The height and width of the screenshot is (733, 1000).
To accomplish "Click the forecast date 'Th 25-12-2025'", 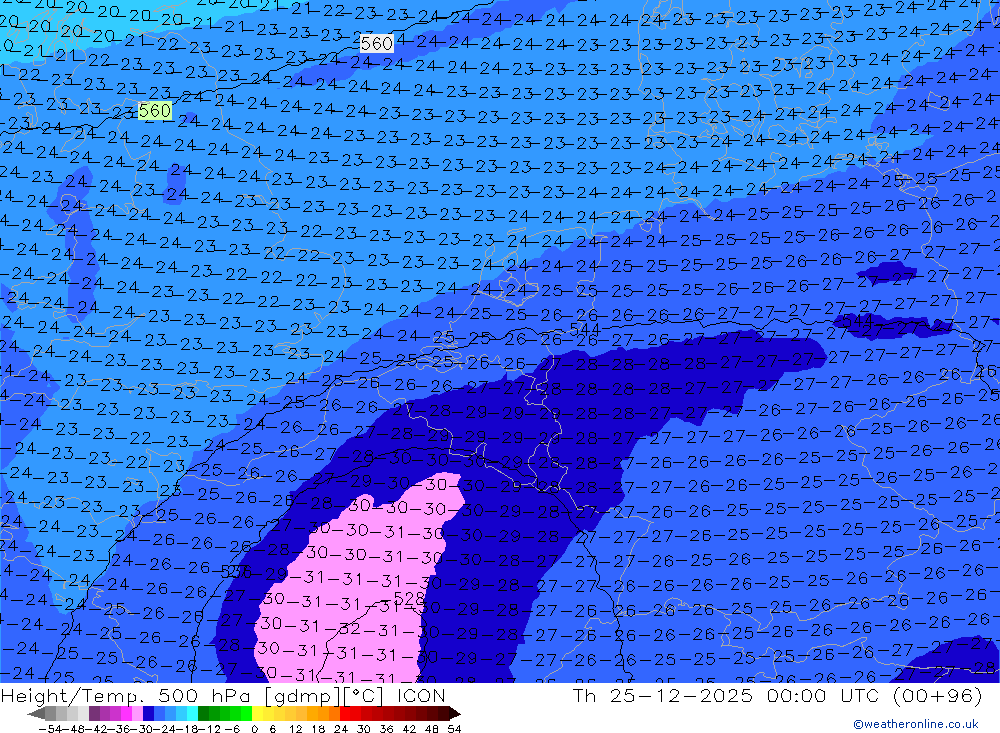I will [x=663, y=695].
